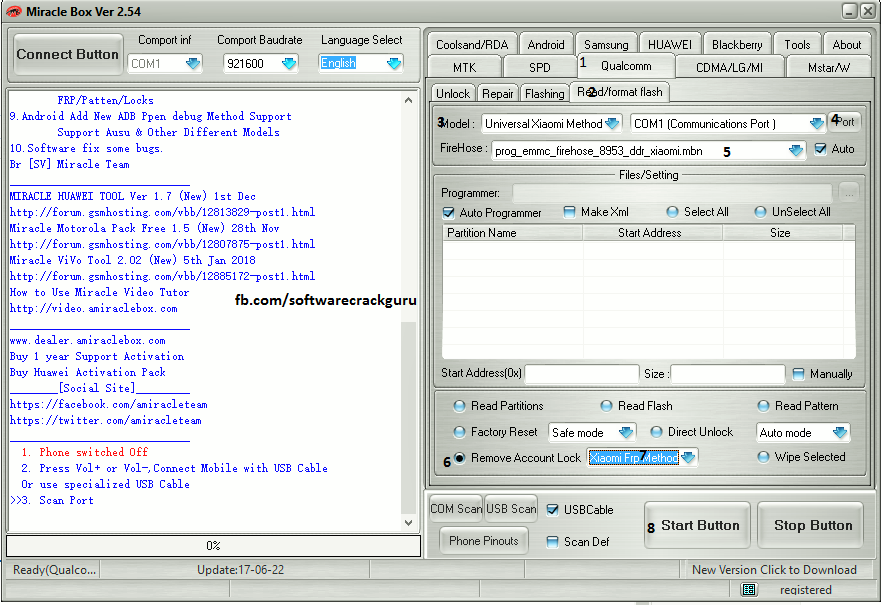Enable the Scan Def checkbox
Screen dimensions: 881x605
pos(553,542)
